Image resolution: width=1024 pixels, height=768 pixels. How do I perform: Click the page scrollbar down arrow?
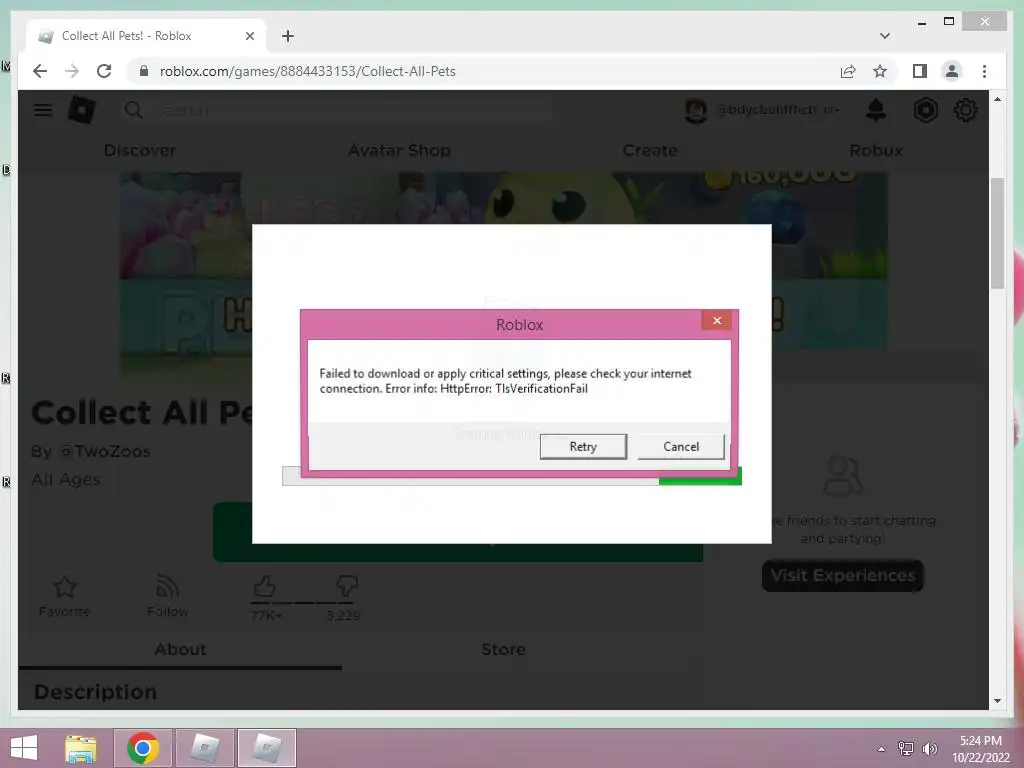[x=997, y=701]
